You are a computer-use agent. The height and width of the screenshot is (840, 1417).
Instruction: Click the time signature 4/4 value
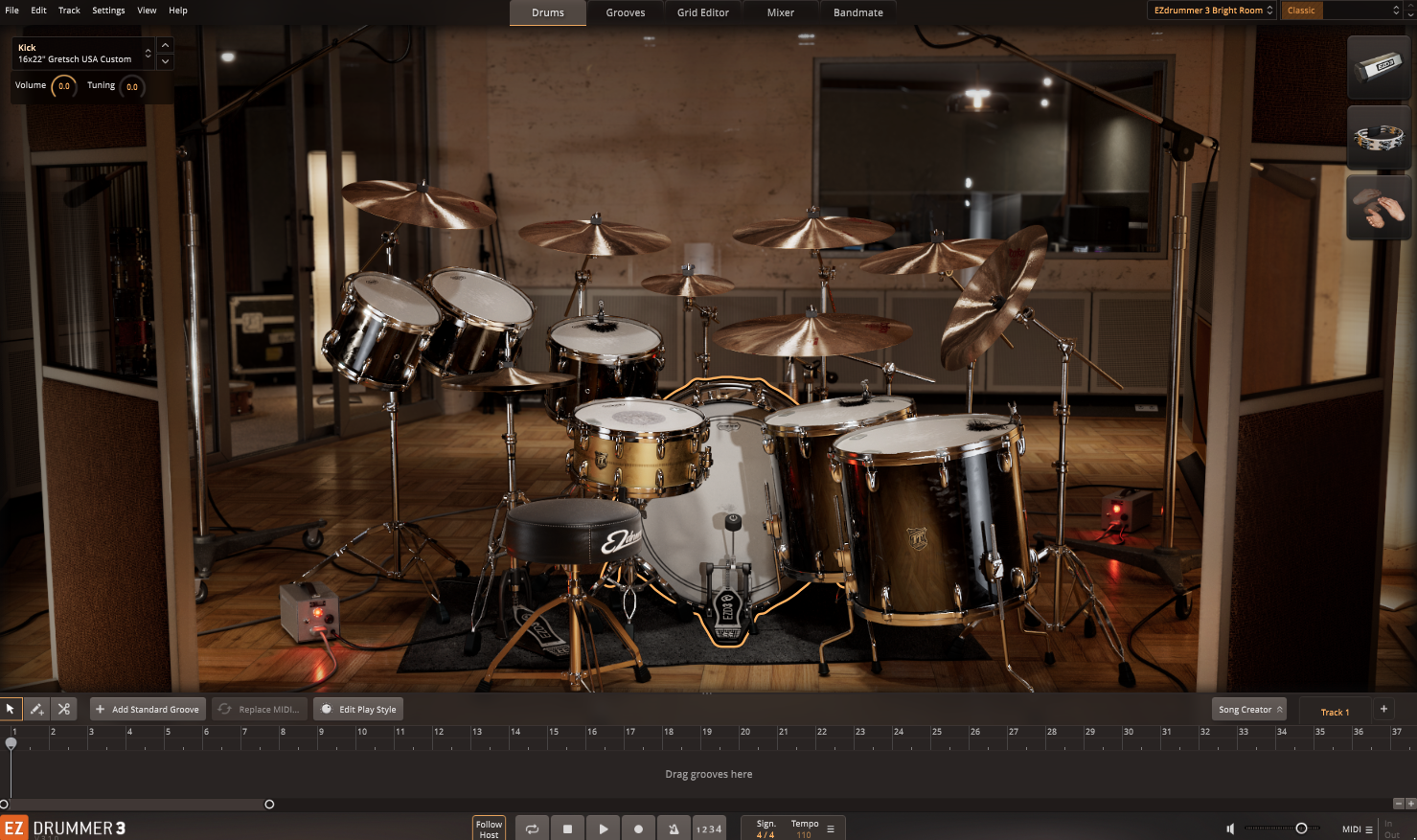click(x=766, y=835)
